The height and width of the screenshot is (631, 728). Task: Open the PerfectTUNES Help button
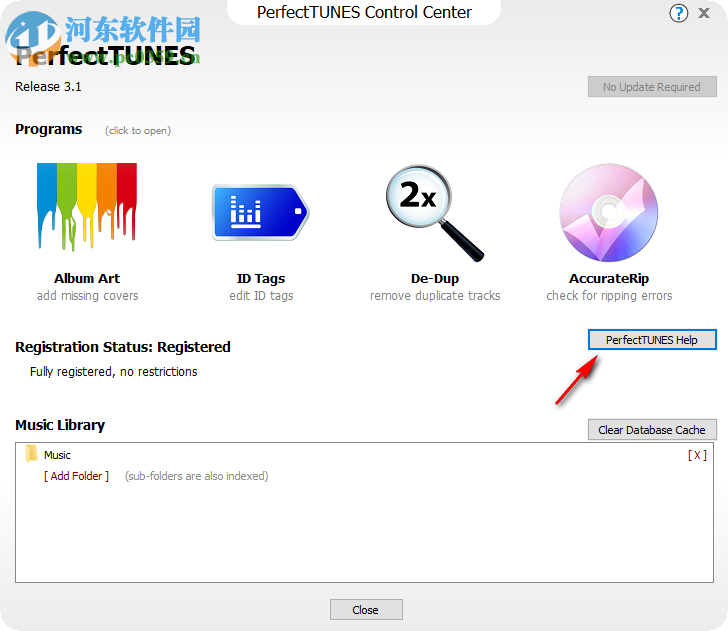[x=652, y=340]
